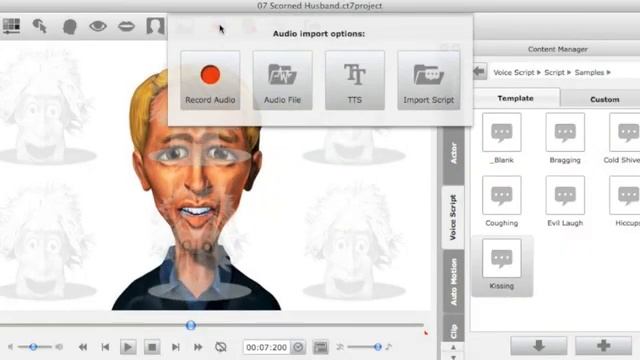Click the playback speed slider knob
Viewport: 640px width, 360px height.
(378, 347)
